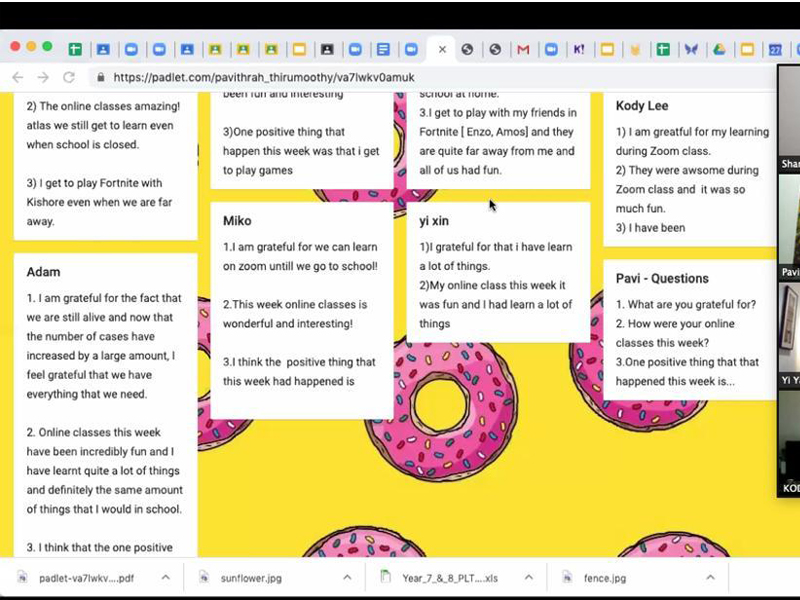Open downloaded padlet-va7lwkv....pdf file
This screenshot has height=600, width=800.
[x=86, y=578]
